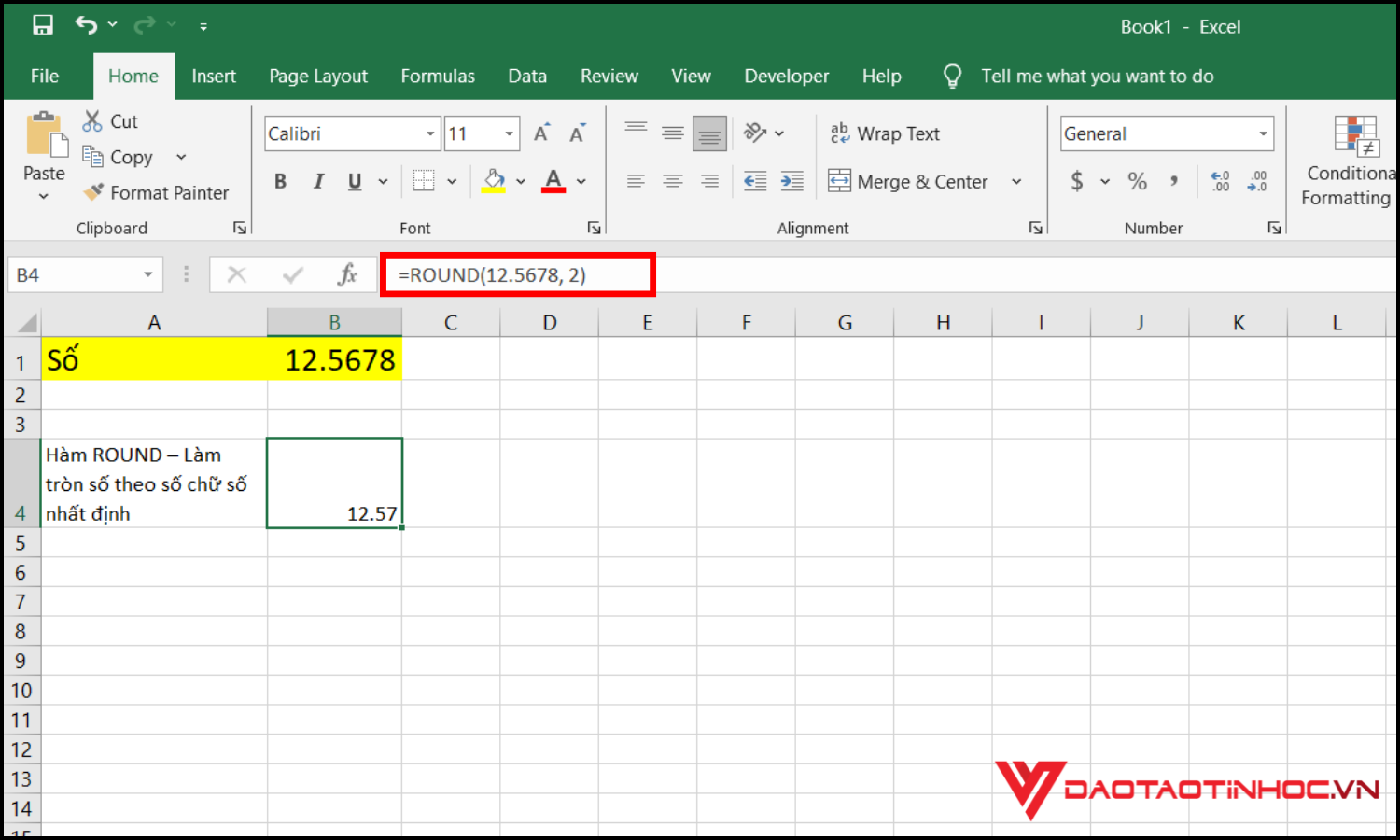This screenshot has height=840, width=1400.
Task: Select cell B1 containing 12.5678
Action: click(334, 359)
